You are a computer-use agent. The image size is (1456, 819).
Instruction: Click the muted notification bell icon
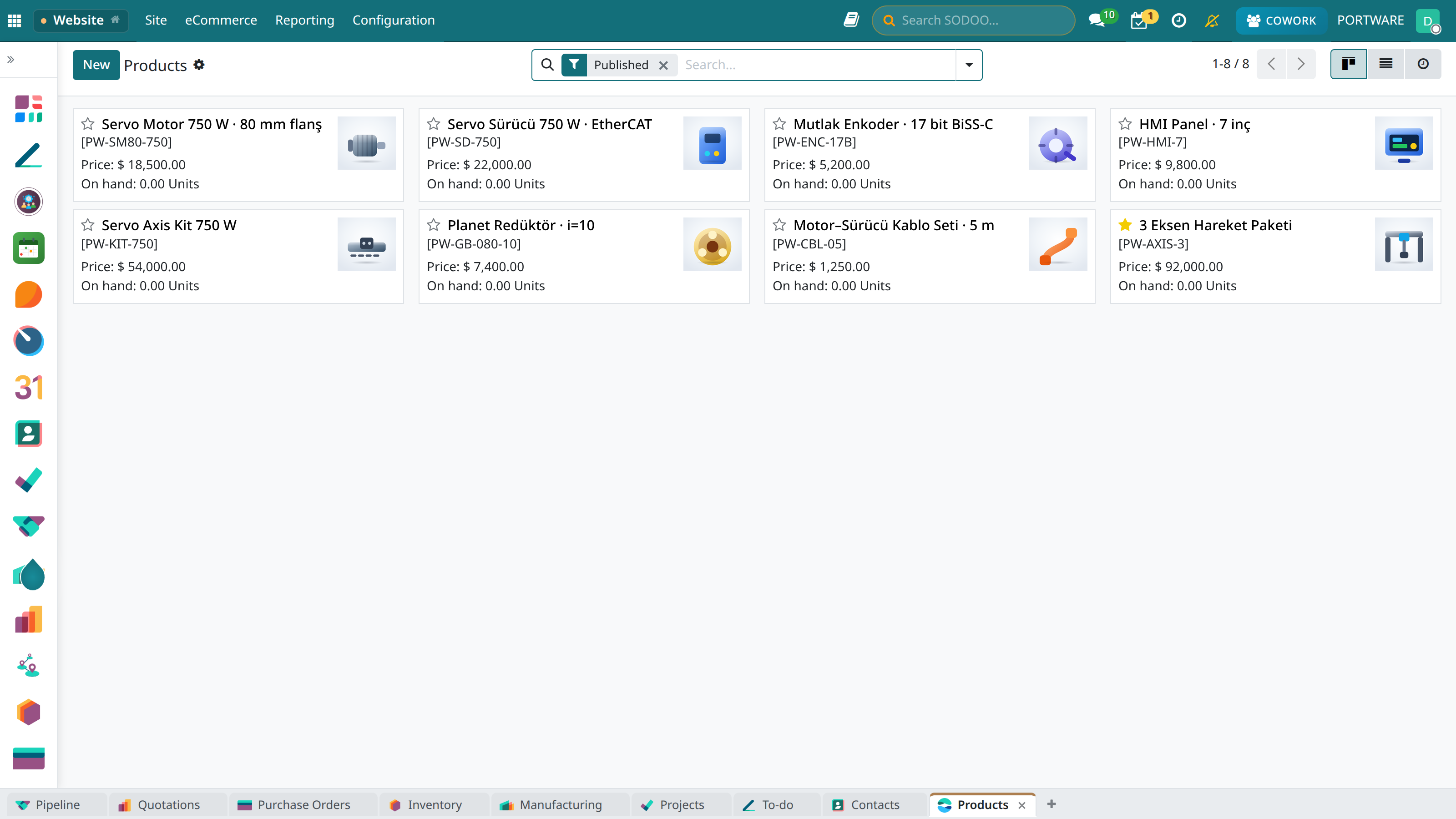[1212, 20]
